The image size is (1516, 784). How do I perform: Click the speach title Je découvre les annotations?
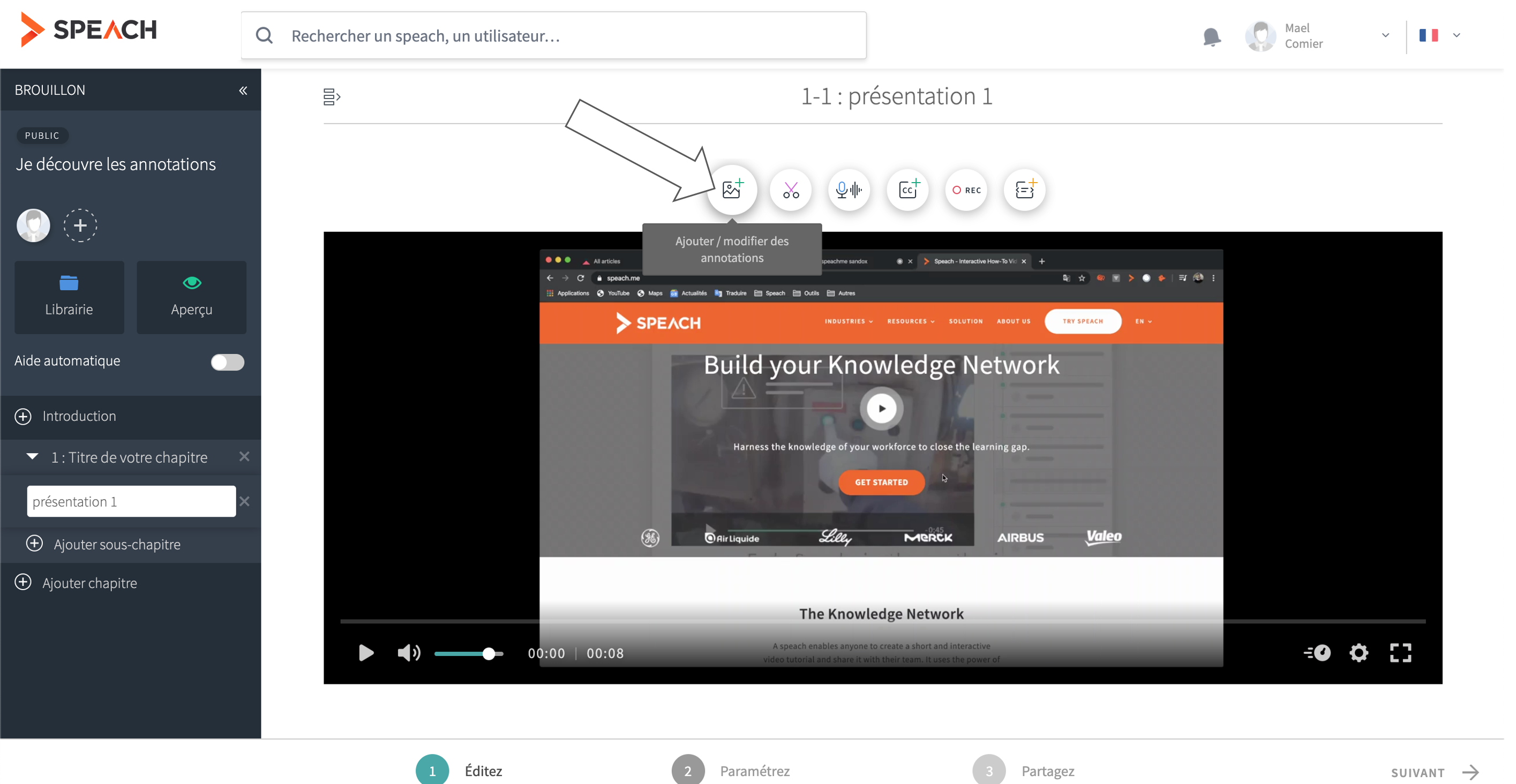point(116,164)
